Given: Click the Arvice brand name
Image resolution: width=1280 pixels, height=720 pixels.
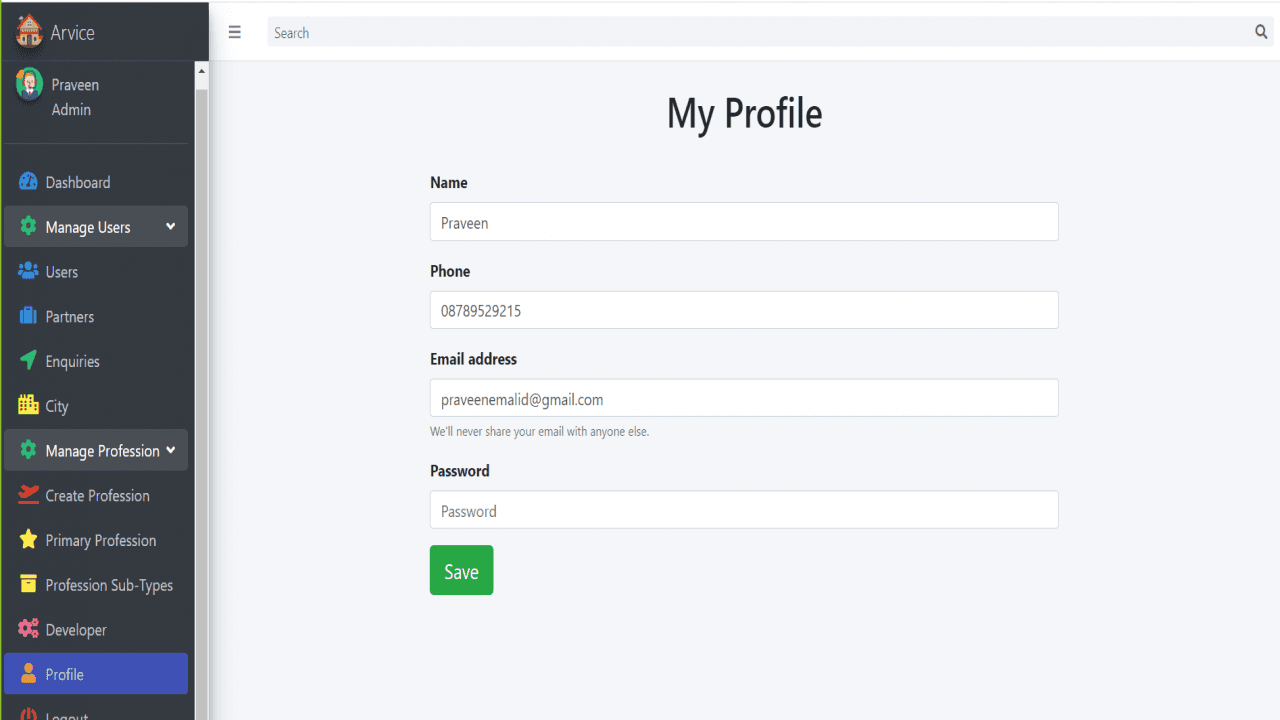Looking at the screenshot, I should coord(73,33).
